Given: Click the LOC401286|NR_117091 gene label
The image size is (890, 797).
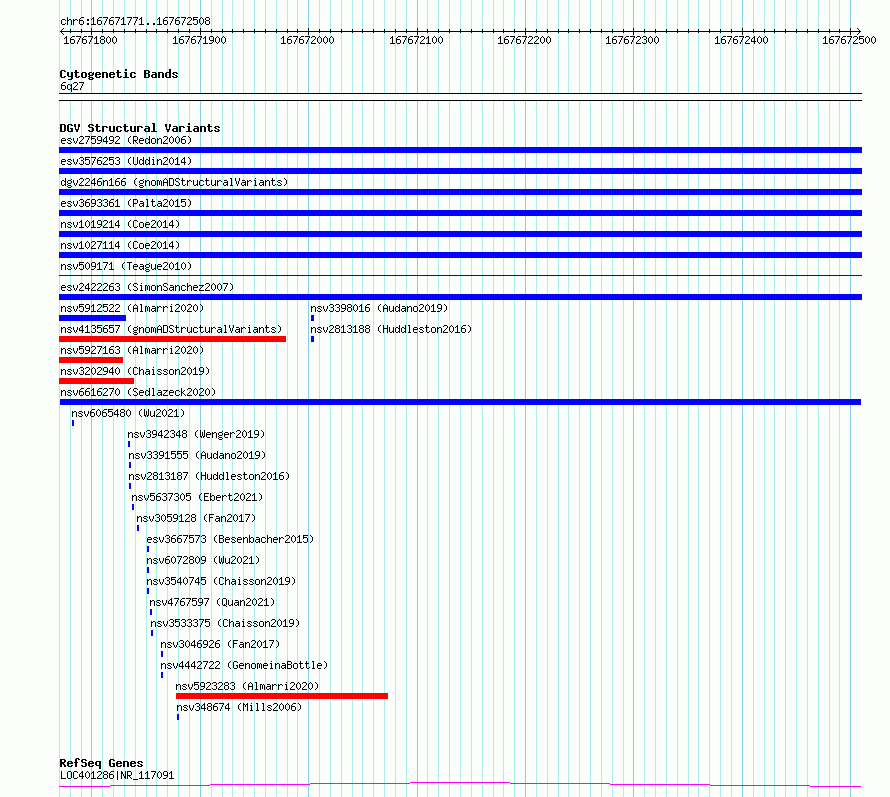Looking at the screenshot, I should [117, 775].
